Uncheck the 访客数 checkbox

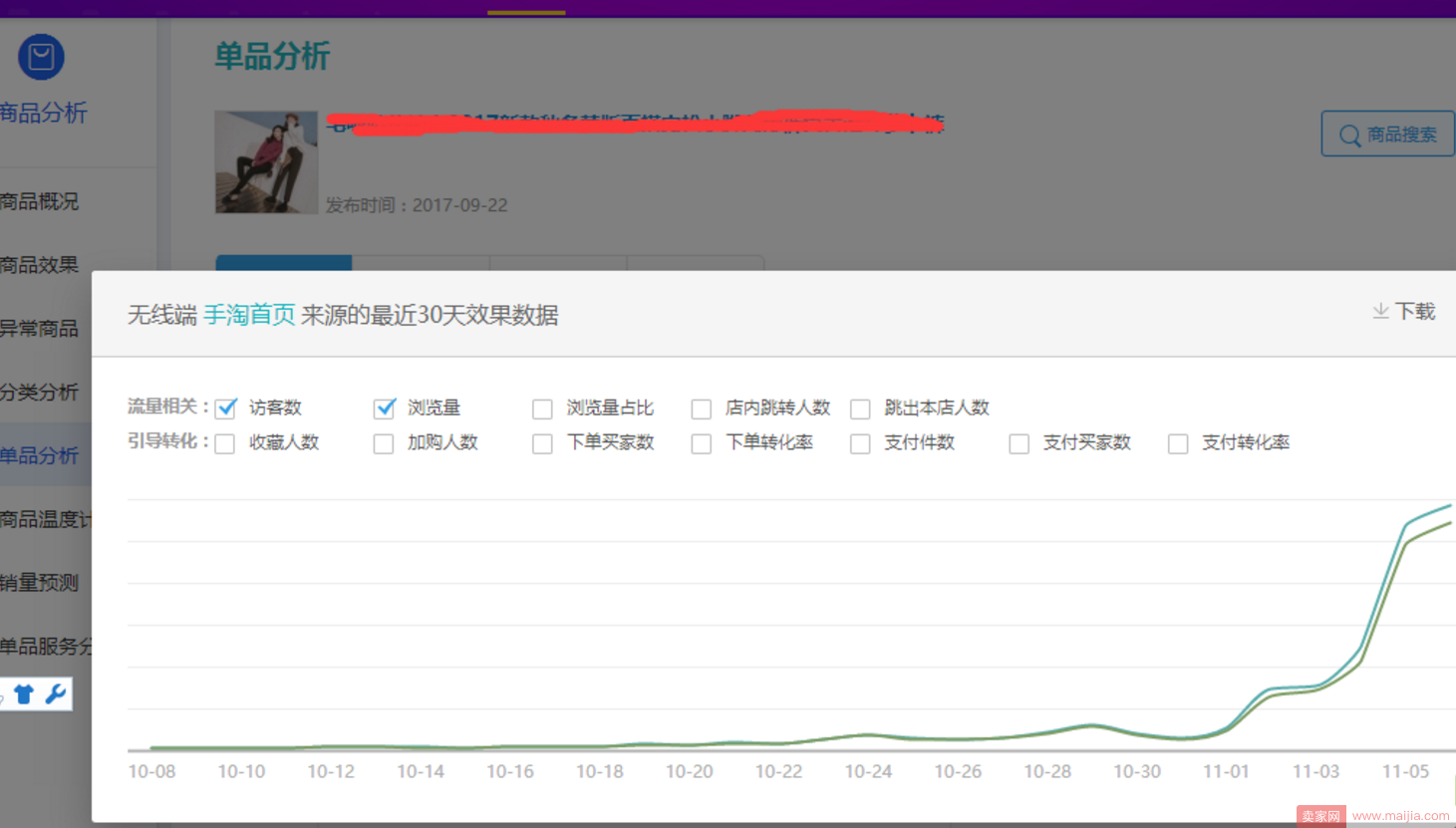coord(226,408)
